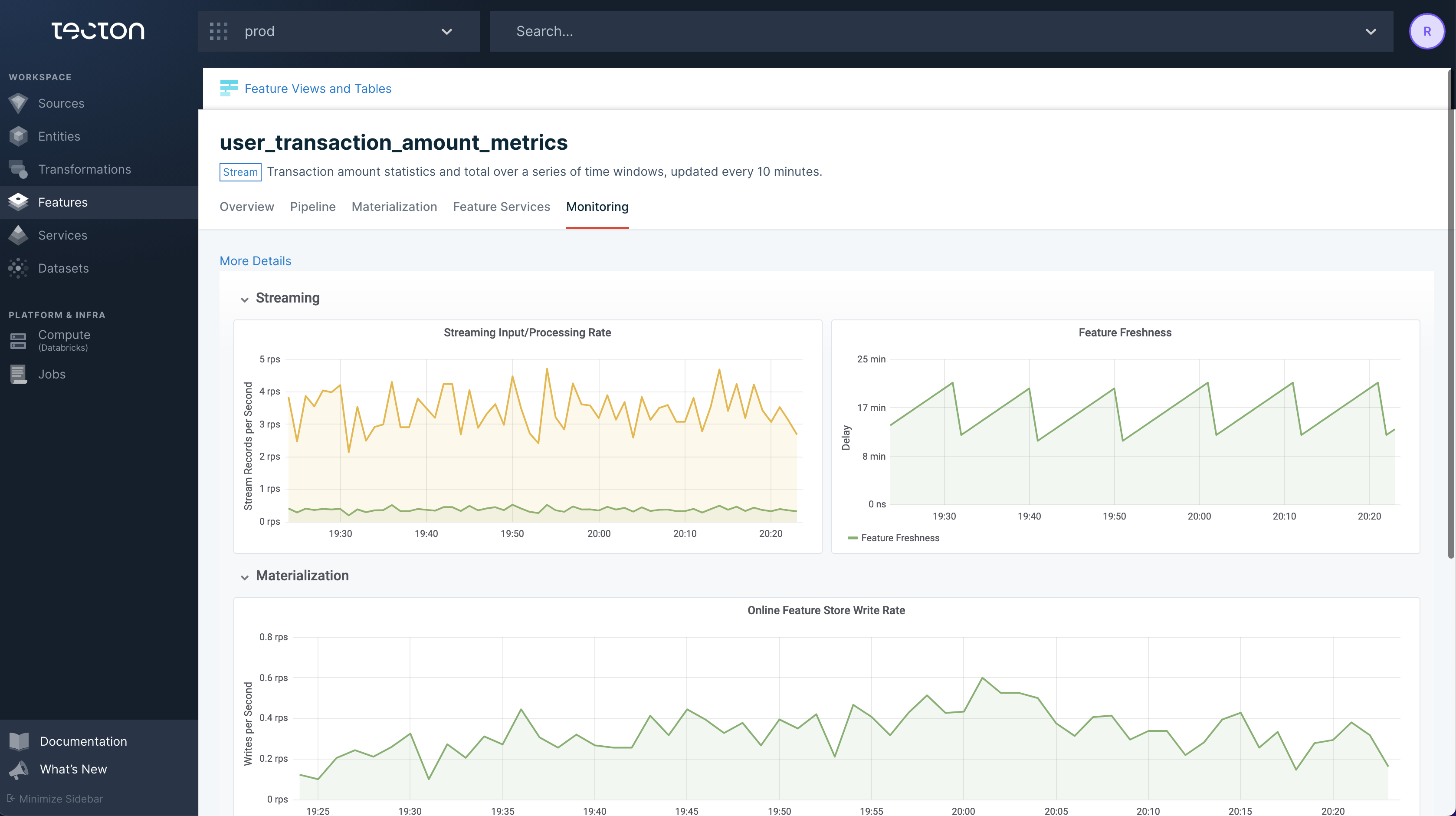
Task: Switch to the Overview tab
Action: tap(247, 206)
